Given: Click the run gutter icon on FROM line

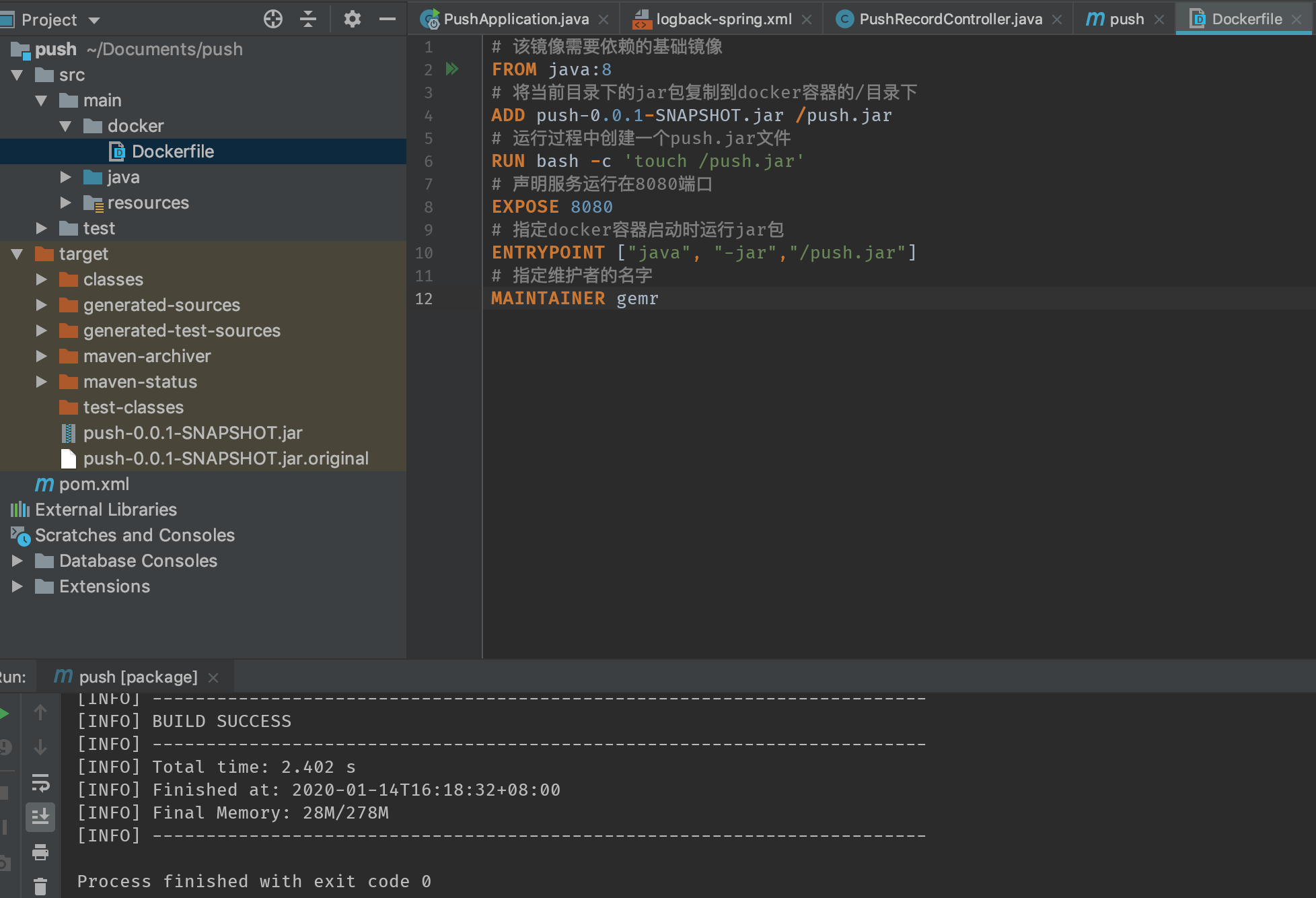Looking at the screenshot, I should coord(452,69).
